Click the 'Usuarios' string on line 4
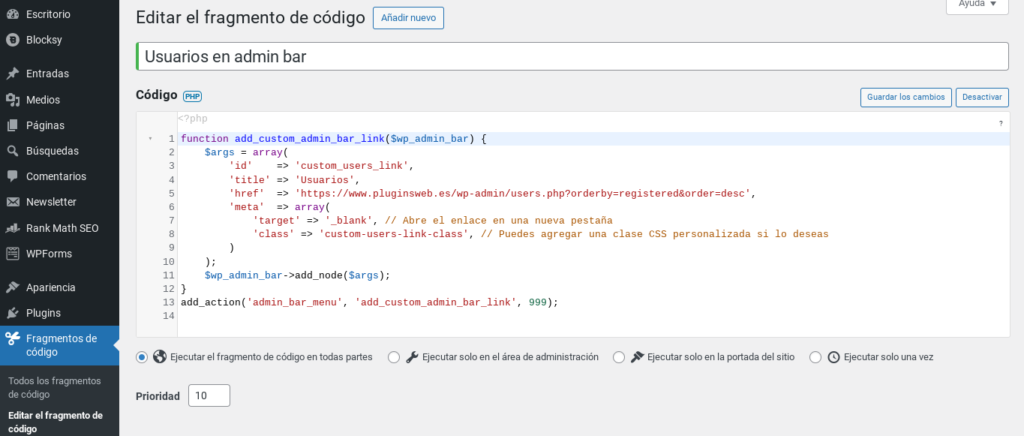 coord(325,179)
